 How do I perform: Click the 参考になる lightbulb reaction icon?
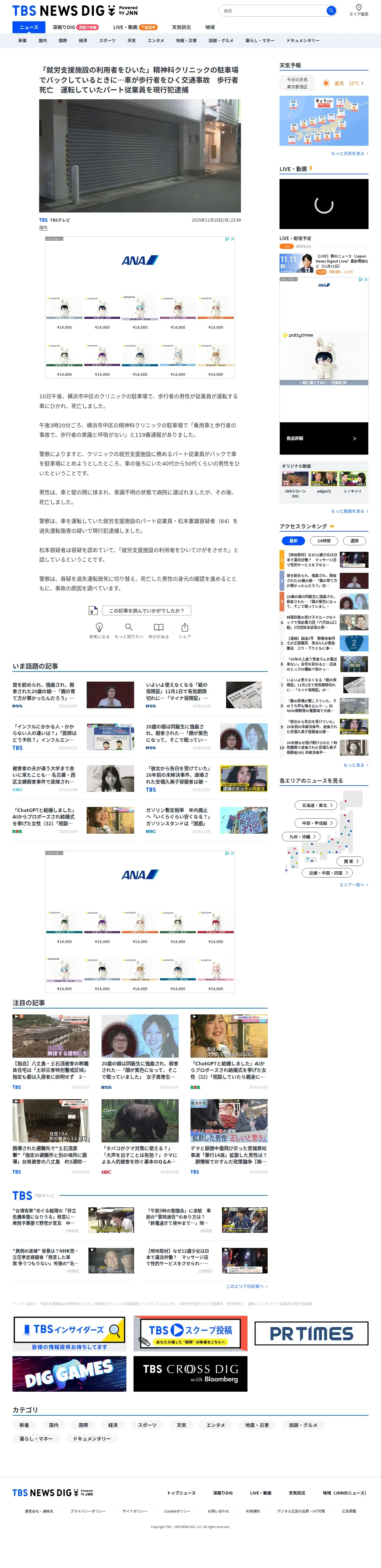[x=99, y=627]
